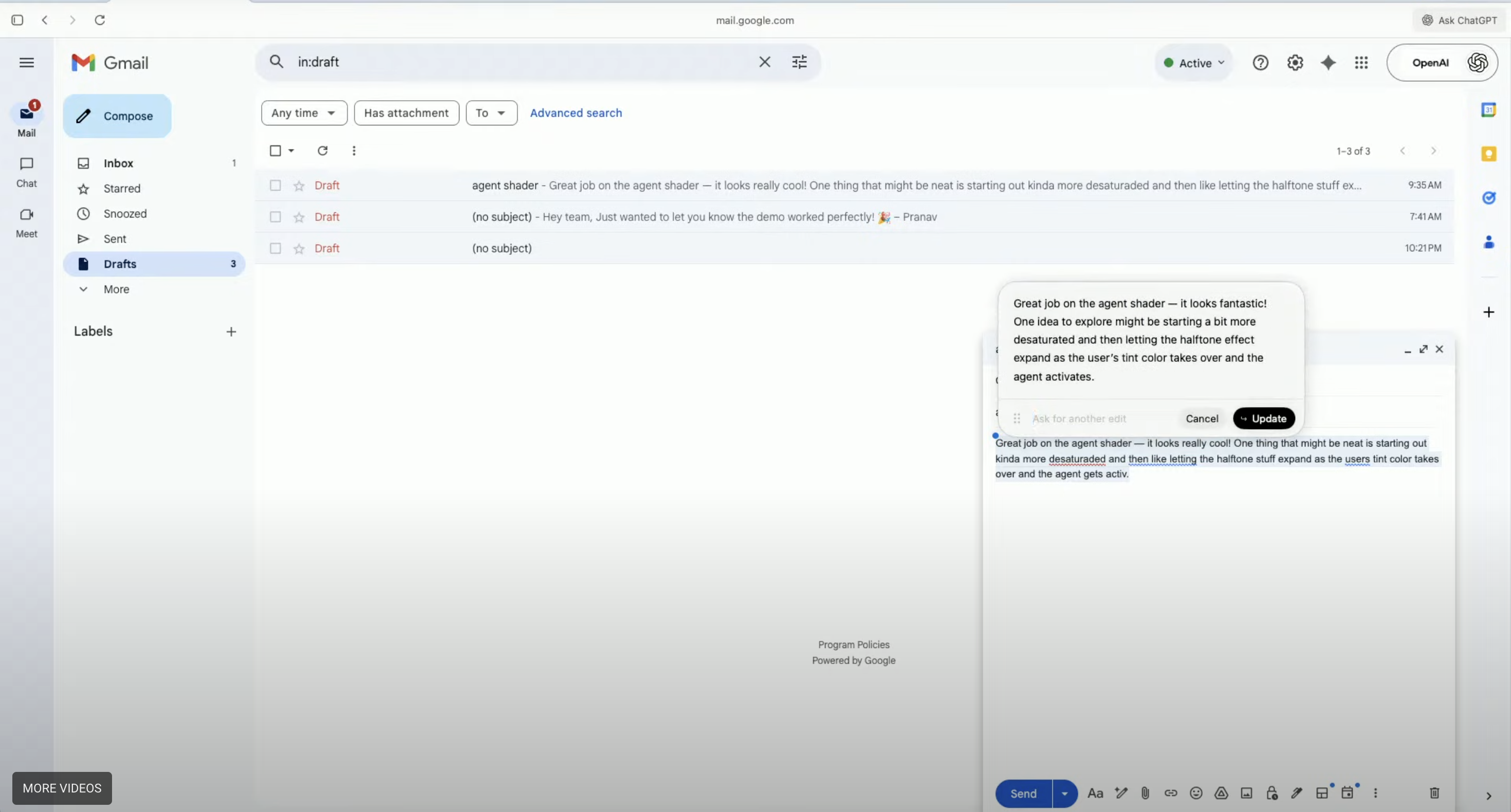The width and height of the screenshot is (1511, 812).
Task: Click the attach files paperclip icon
Action: [x=1145, y=793]
